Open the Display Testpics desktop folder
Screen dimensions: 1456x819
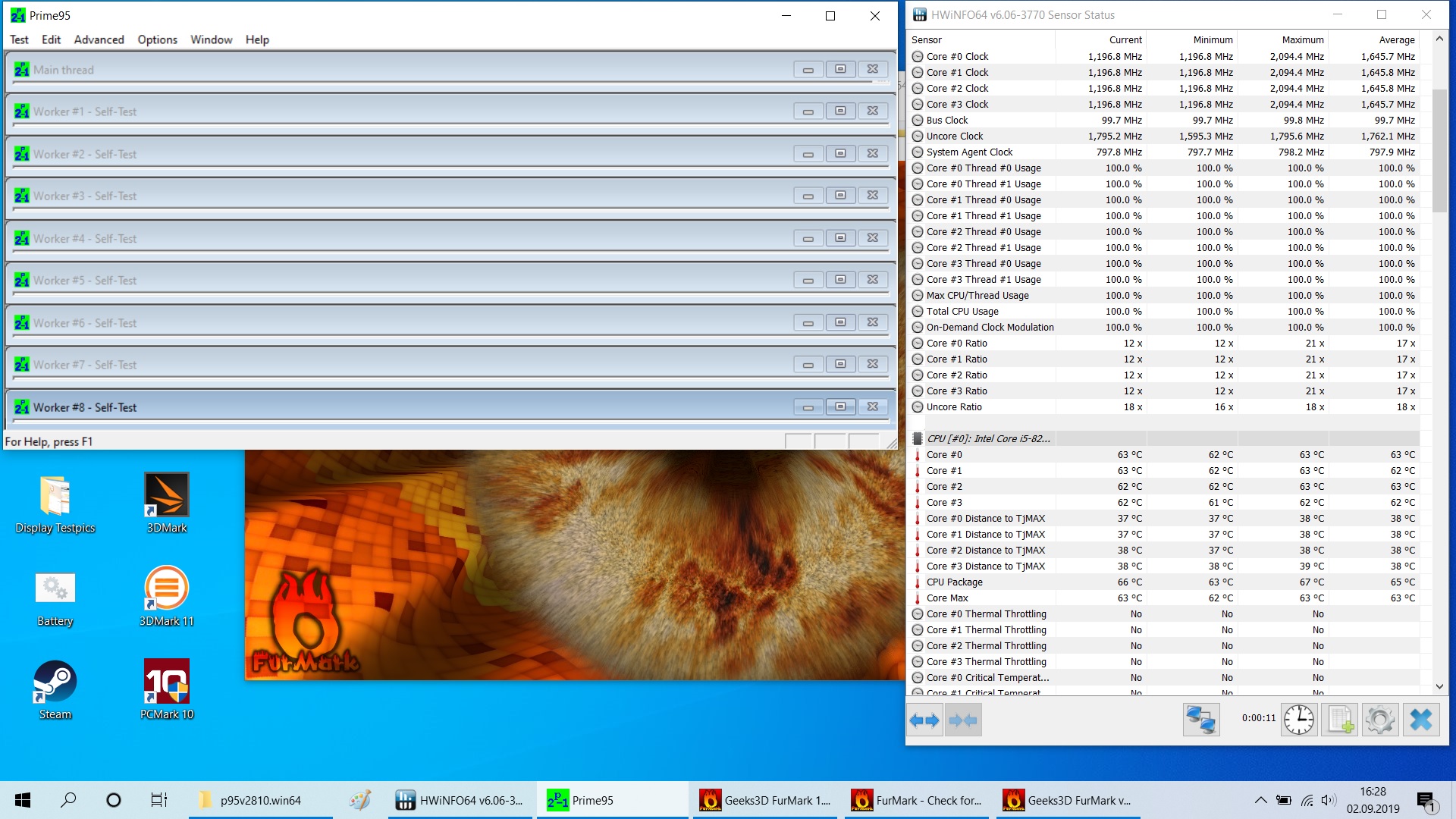(55, 504)
